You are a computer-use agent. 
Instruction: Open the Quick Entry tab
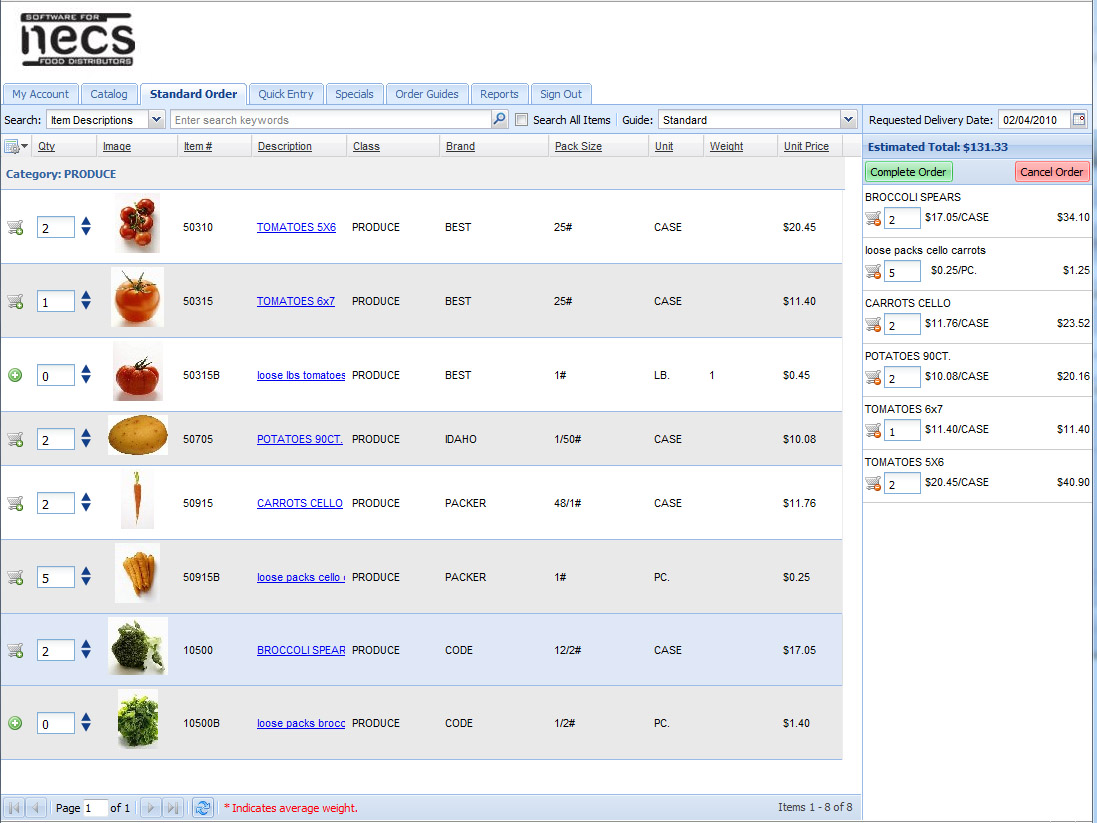click(285, 94)
